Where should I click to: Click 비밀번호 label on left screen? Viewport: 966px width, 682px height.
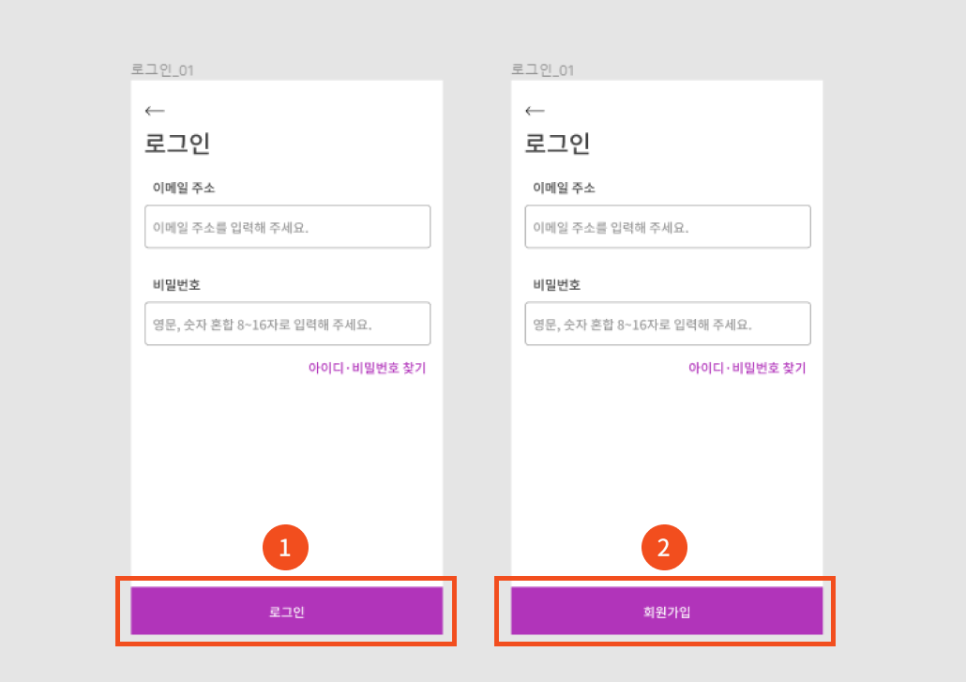[x=176, y=285]
